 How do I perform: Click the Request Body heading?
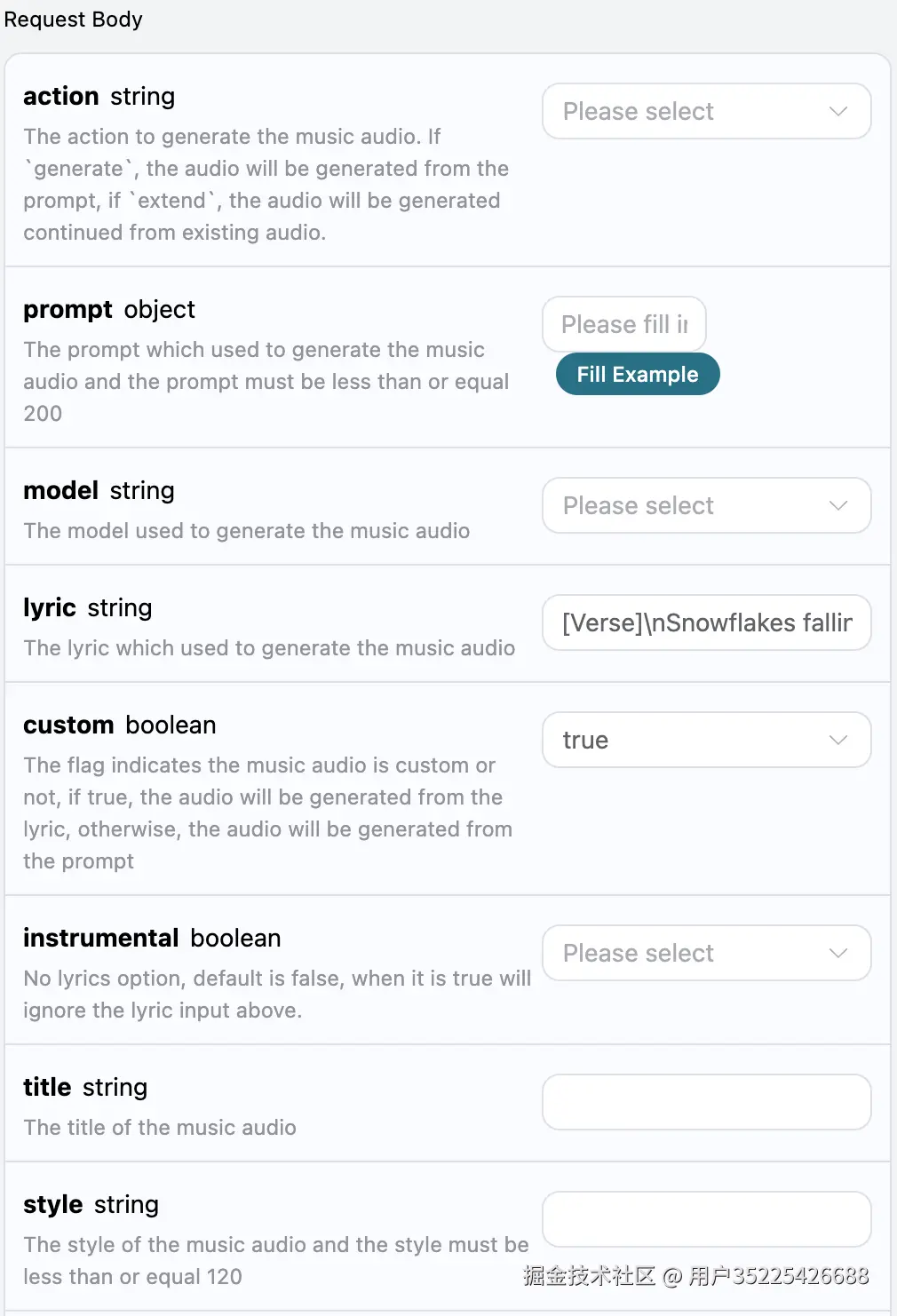pos(74,20)
